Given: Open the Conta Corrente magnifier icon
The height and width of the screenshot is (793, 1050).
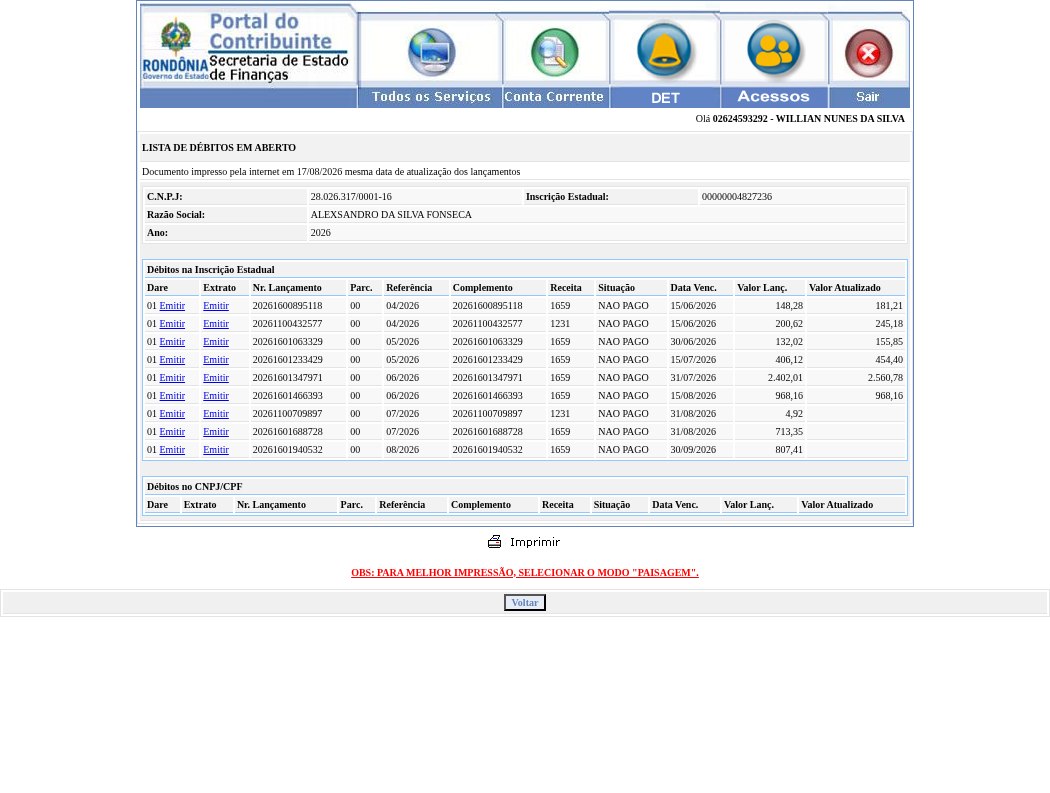Looking at the screenshot, I should [554, 52].
